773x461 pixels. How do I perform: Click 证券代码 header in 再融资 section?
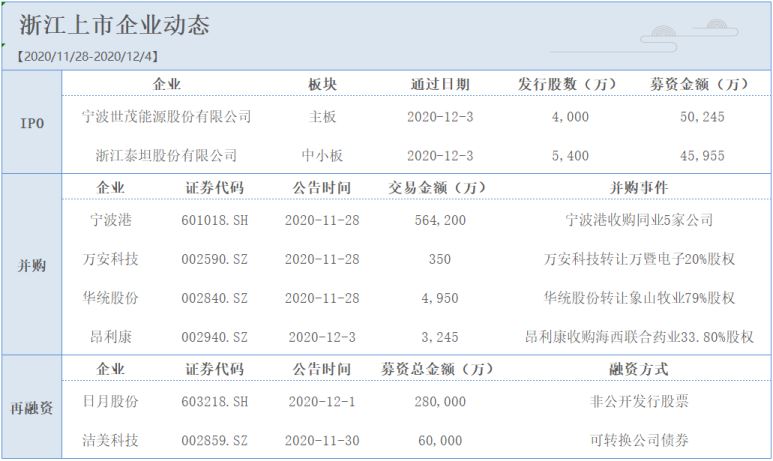click(x=214, y=369)
